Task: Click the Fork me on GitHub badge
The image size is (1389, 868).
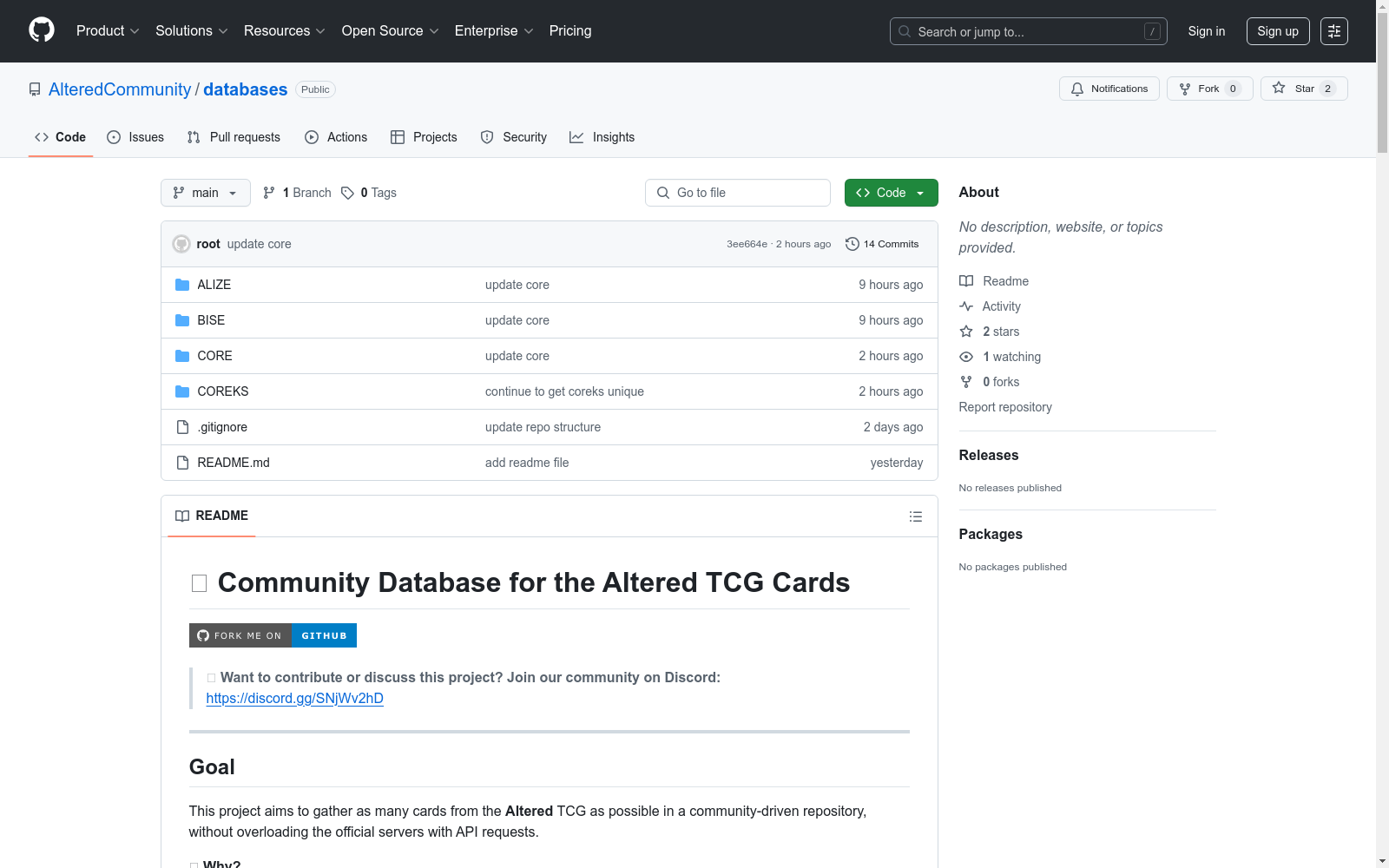Action: 273,635
